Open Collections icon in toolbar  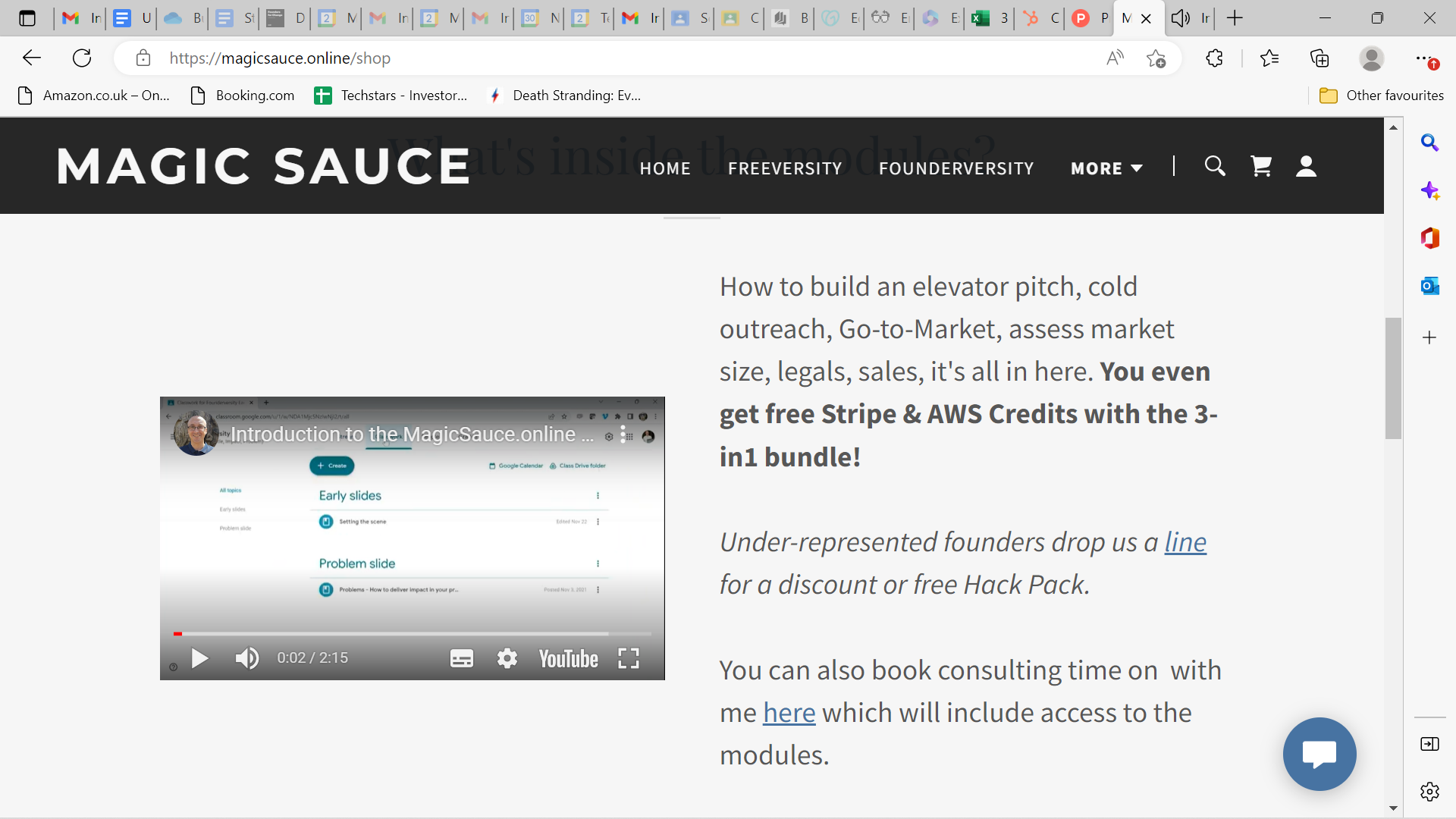point(1319,58)
